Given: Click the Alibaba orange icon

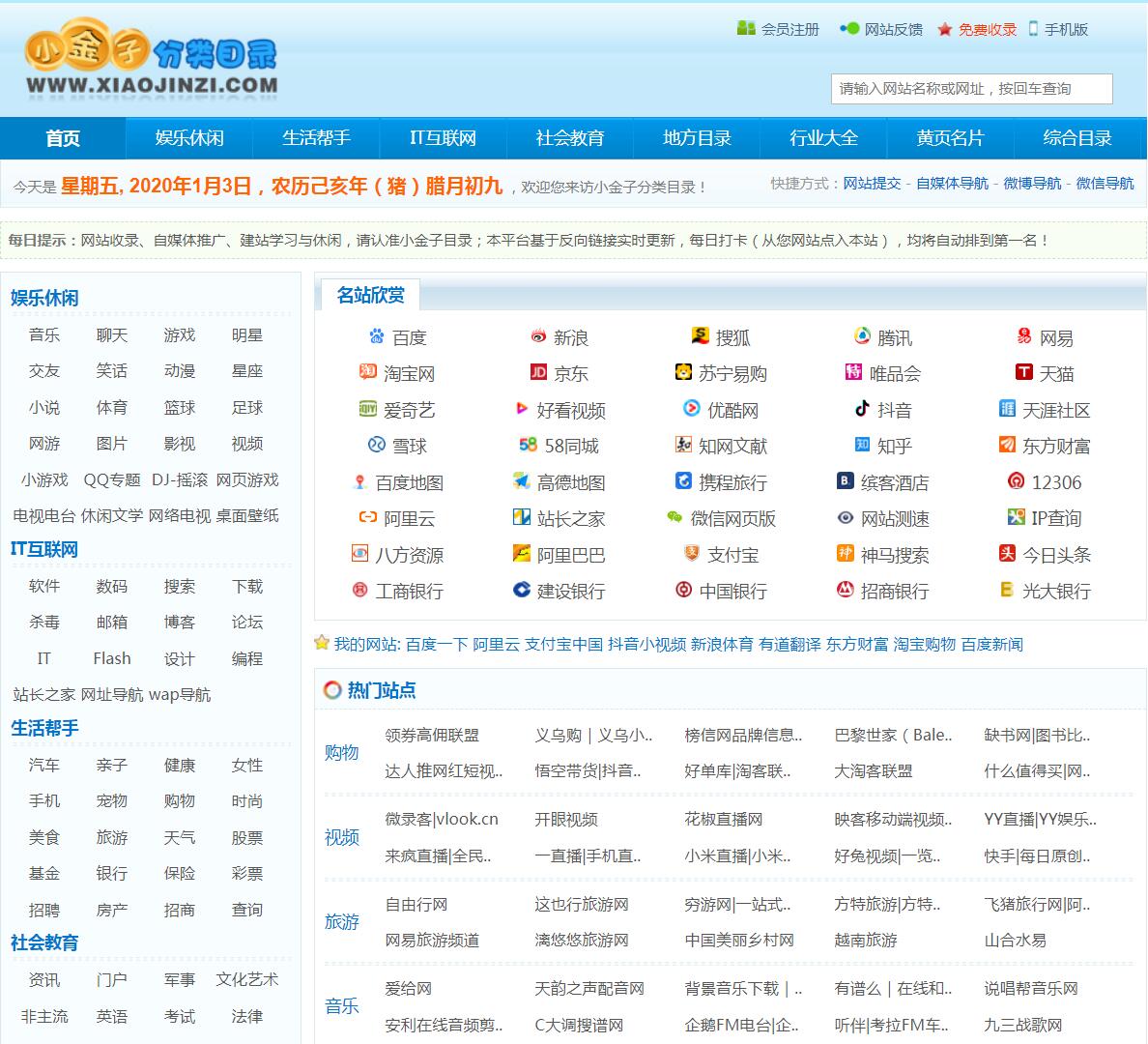Looking at the screenshot, I should pyautogui.click(x=521, y=553).
